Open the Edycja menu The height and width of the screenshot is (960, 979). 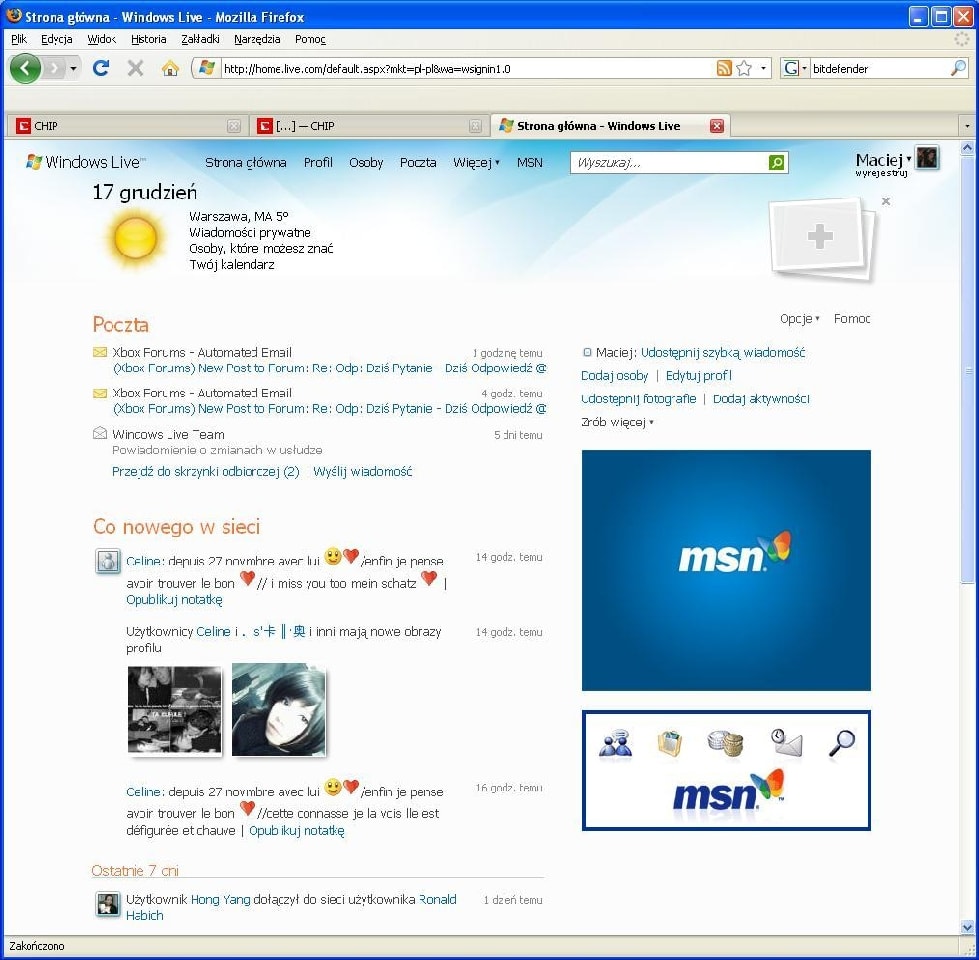[x=57, y=39]
